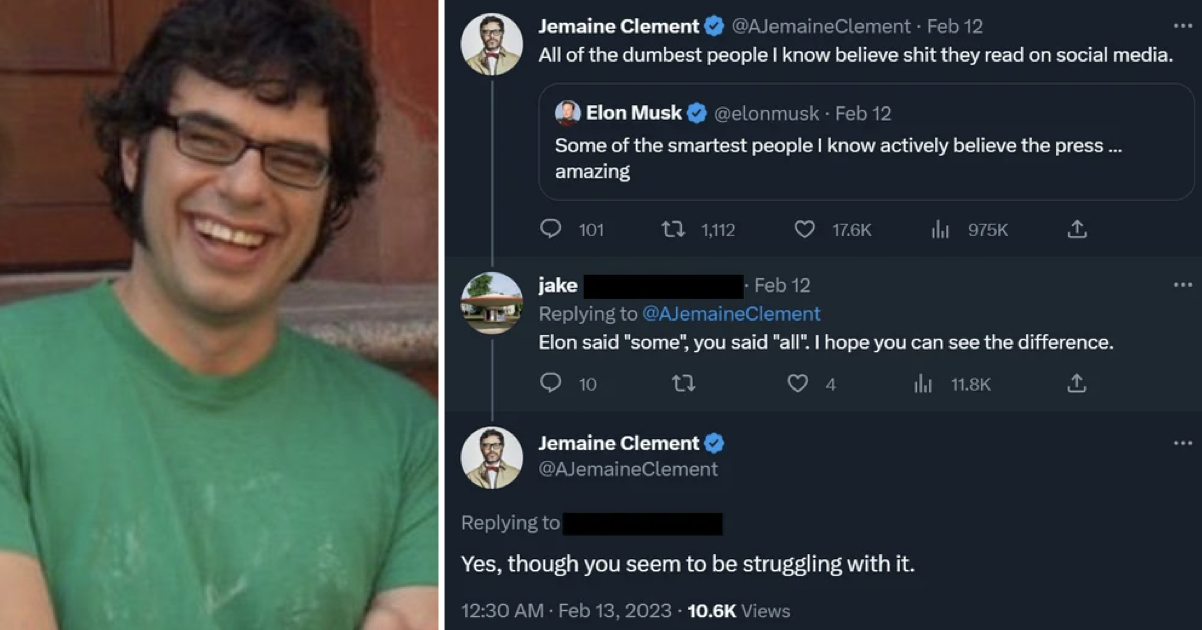
Task: Like Elon Musk's quoted tweet
Action: click(x=804, y=229)
